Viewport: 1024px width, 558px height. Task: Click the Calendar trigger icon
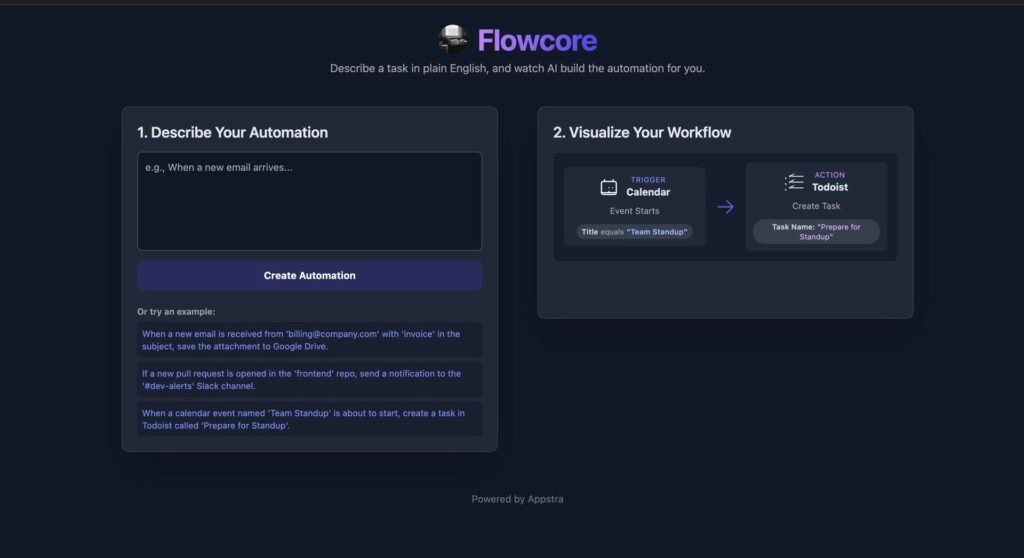coord(609,188)
